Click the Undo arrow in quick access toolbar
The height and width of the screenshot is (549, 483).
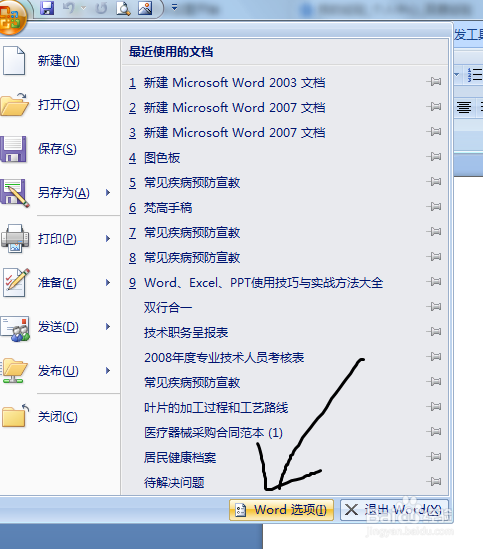click(68, 7)
